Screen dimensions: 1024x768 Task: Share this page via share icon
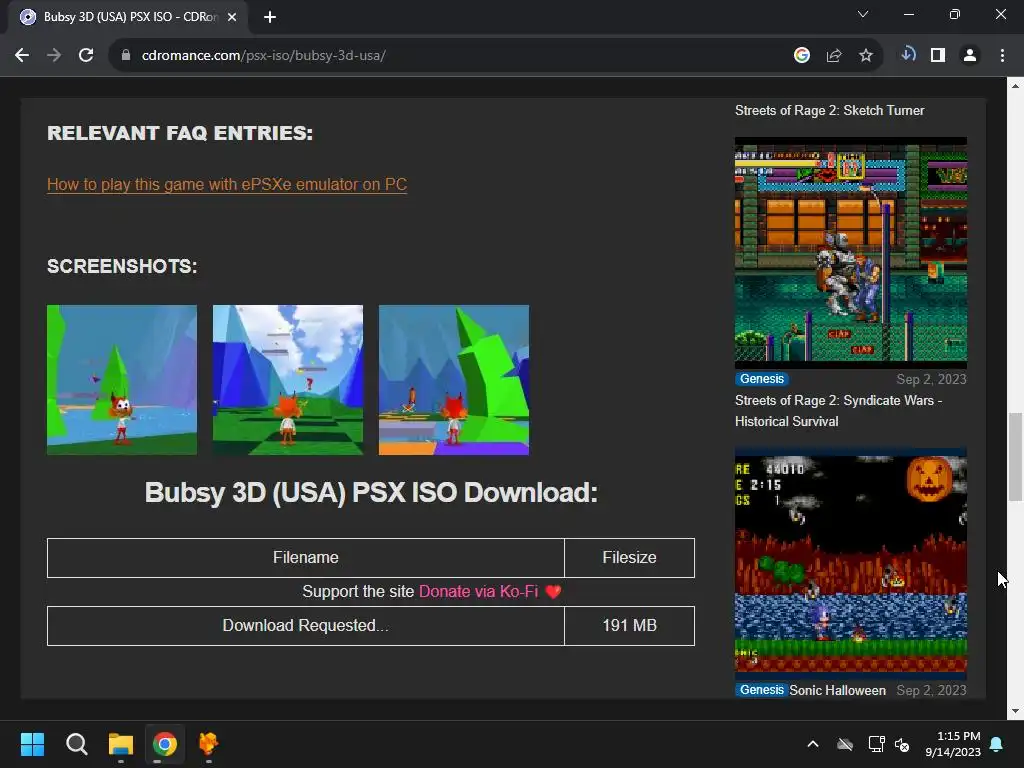834,56
